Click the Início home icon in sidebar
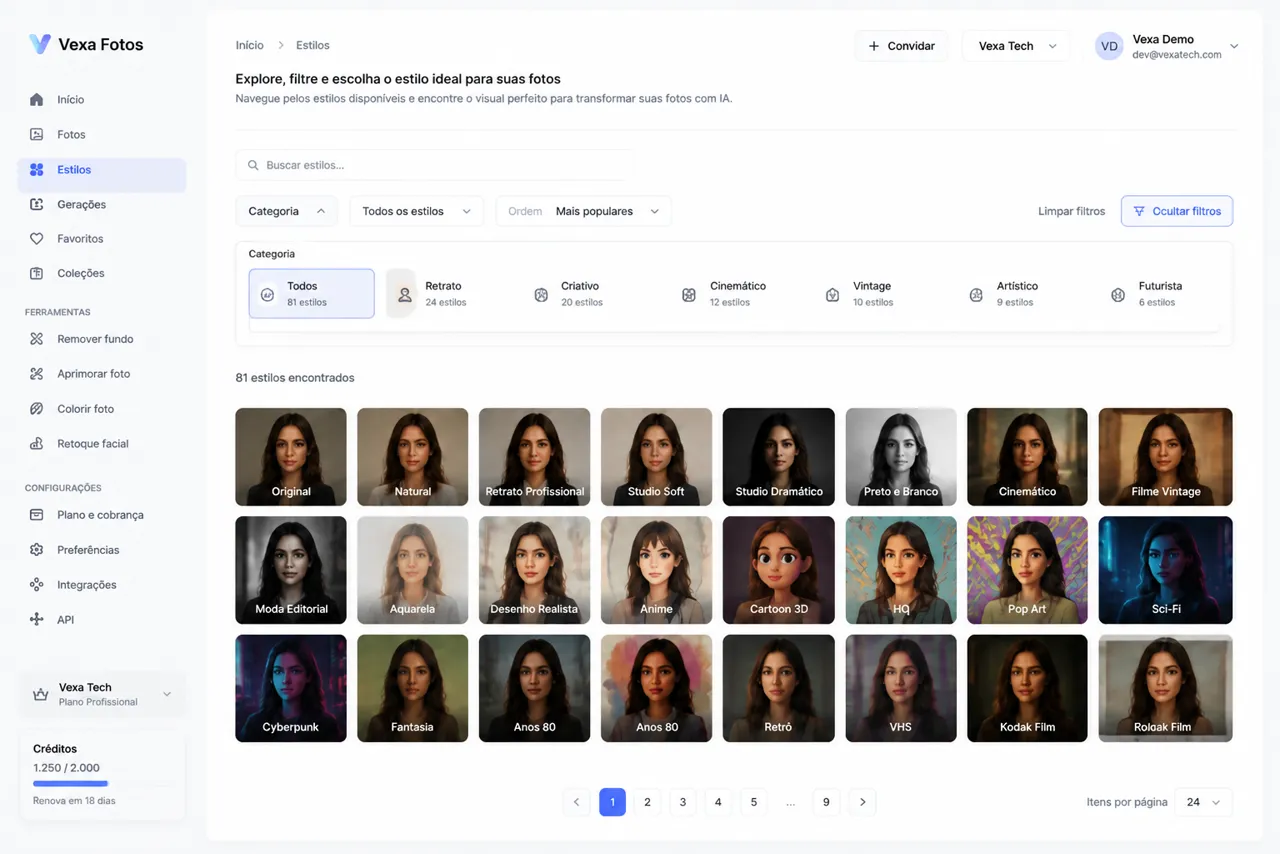1280x854 pixels. point(37,100)
